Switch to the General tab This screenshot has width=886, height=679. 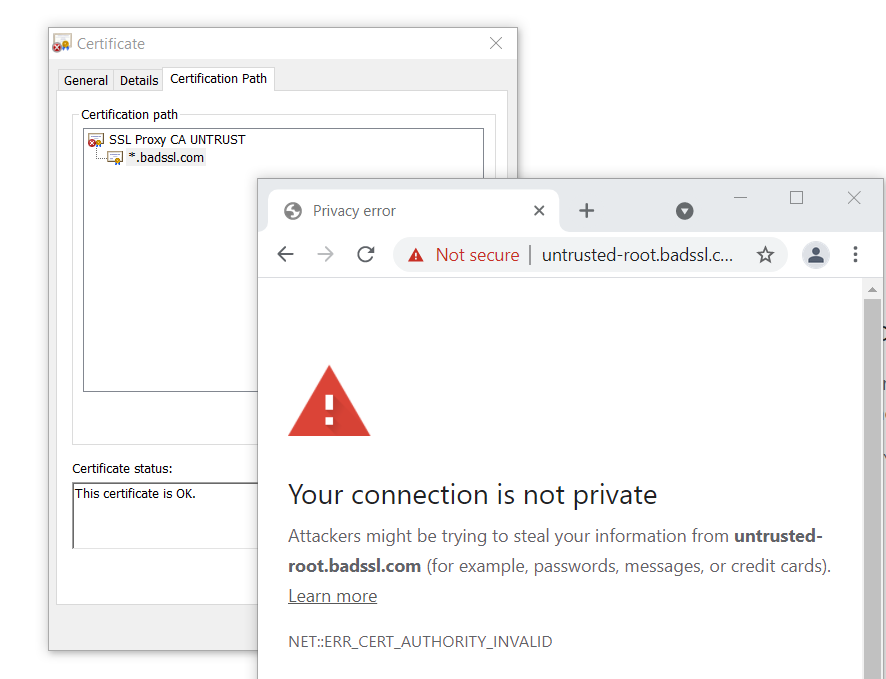pos(86,80)
